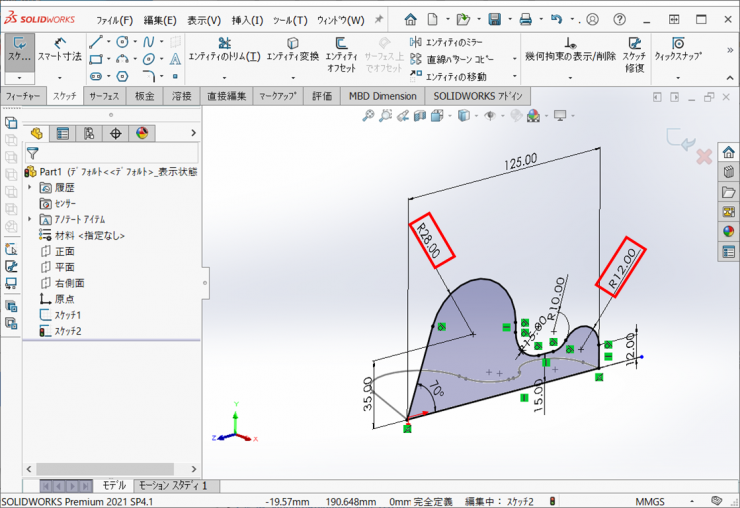Image resolution: width=740 pixels, height=508 pixels.
Task: Select the Smart Dimension tool
Action: click(59, 51)
